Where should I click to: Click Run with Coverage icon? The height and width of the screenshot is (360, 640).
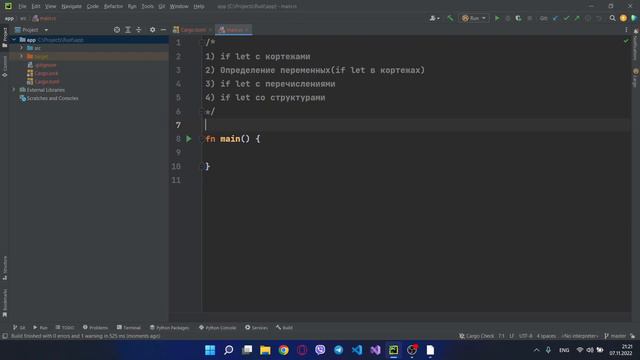518,18
